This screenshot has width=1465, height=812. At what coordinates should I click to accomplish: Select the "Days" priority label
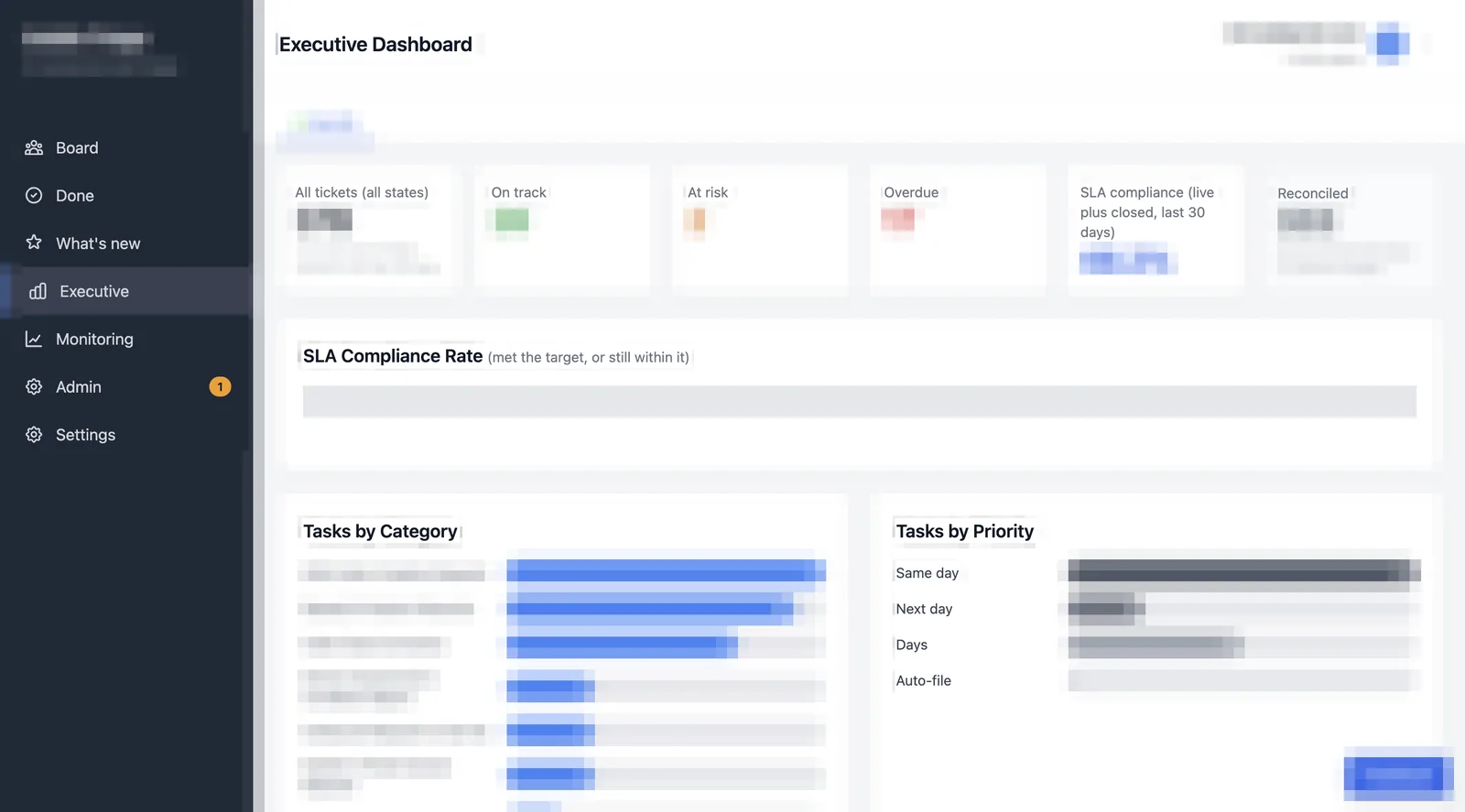pos(911,644)
